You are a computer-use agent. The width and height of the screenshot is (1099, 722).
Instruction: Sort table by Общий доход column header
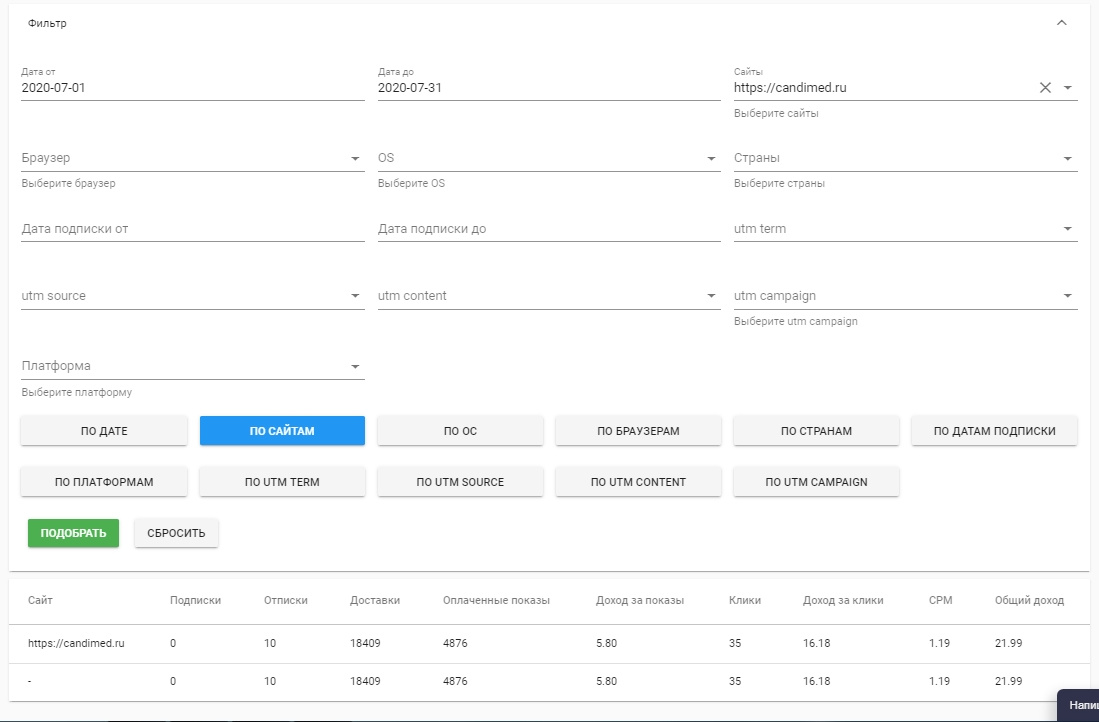[x=1029, y=601]
